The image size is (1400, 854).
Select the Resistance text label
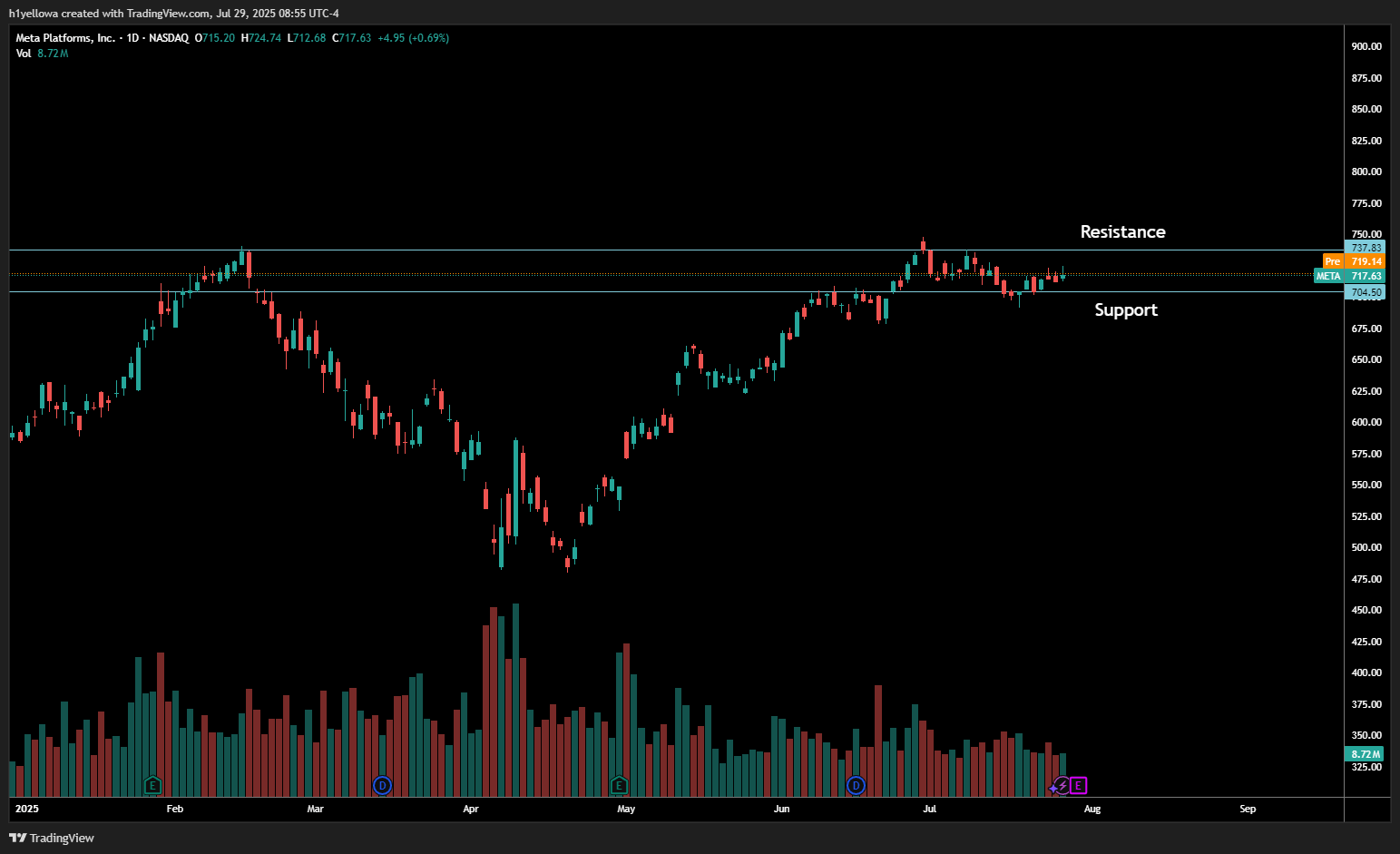point(1122,231)
